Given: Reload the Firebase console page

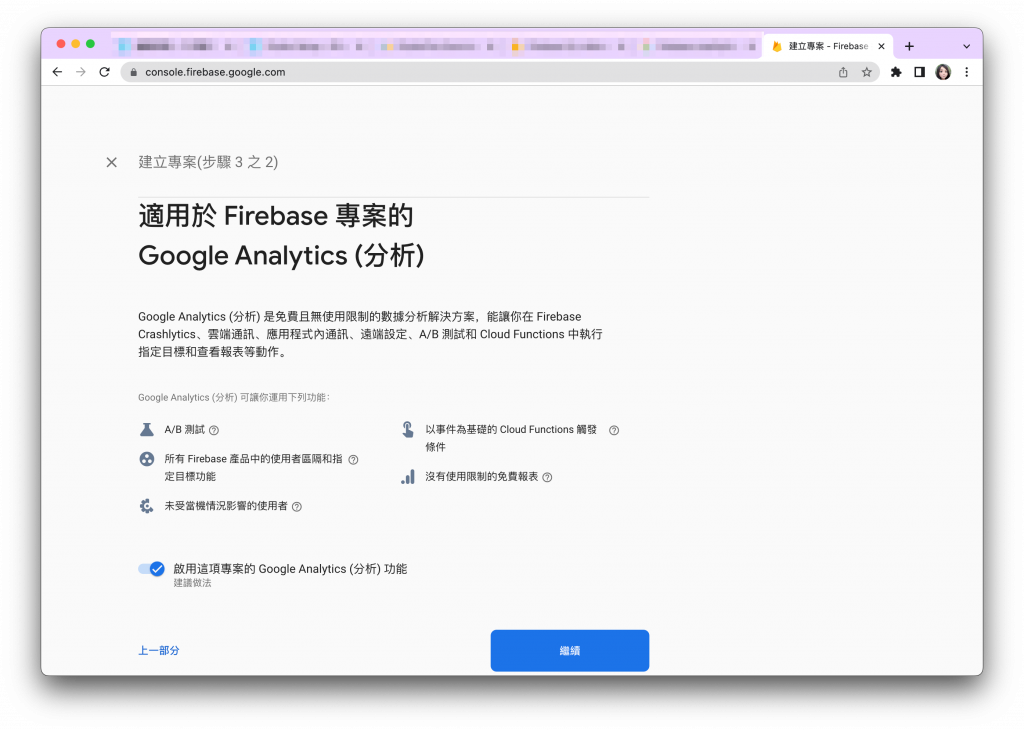Looking at the screenshot, I should pyautogui.click(x=104, y=72).
